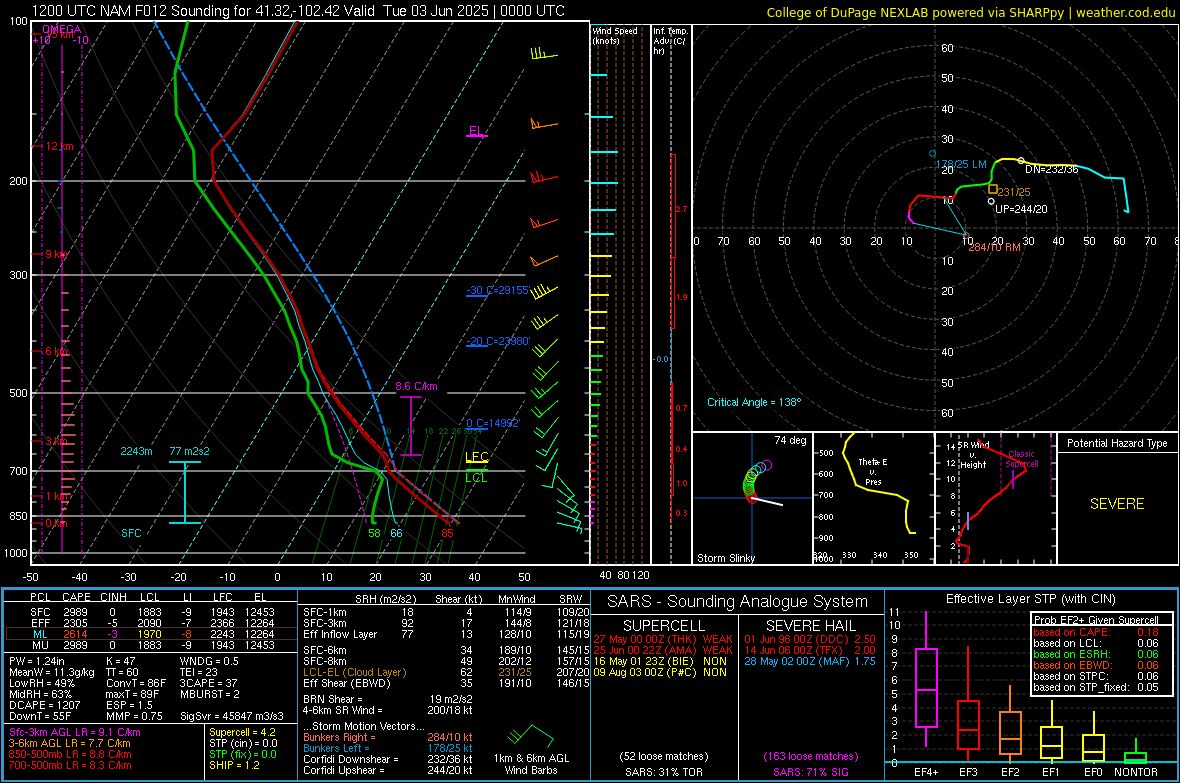Click the Critical Angle = 138° text
Screen dimensions: 1180x783
[754, 402]
